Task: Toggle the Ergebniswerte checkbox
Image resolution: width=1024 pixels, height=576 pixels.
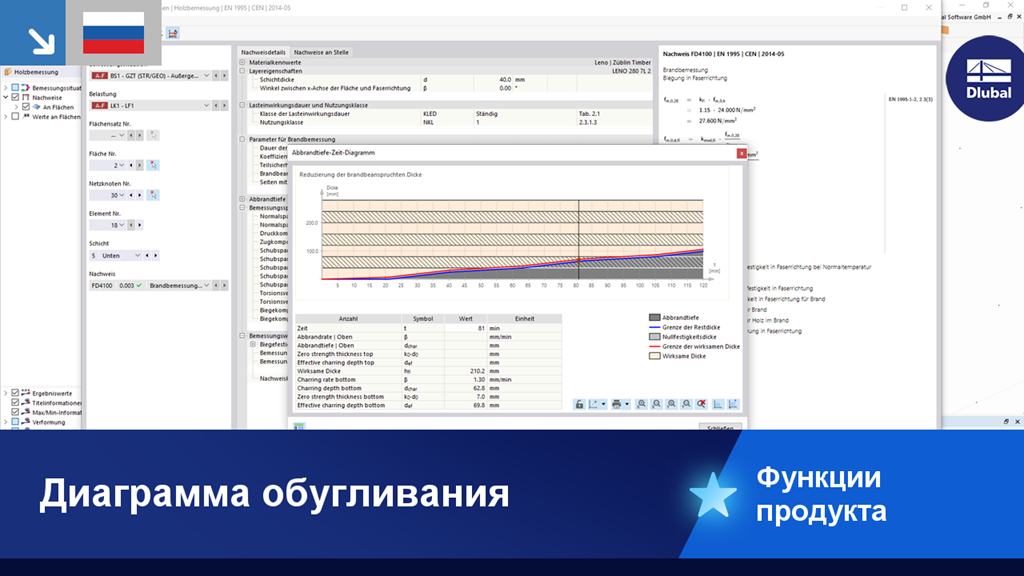Action: [15, 393]
